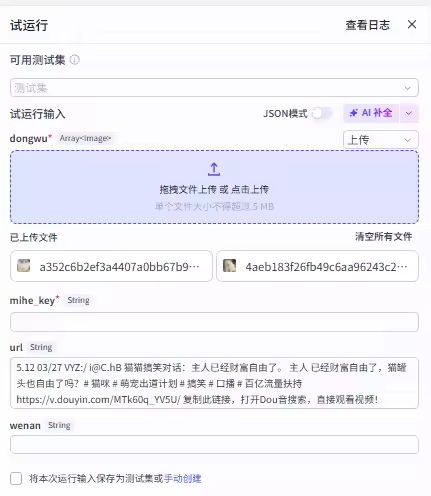Focus the mihe_key input field
Viewport: 431px width, 496px height.
coord(214,322)
